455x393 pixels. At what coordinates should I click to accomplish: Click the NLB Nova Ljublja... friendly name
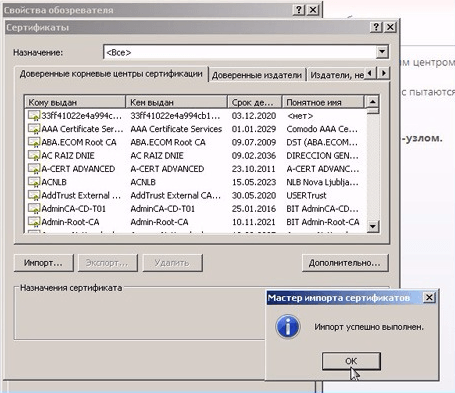(322, 183)
